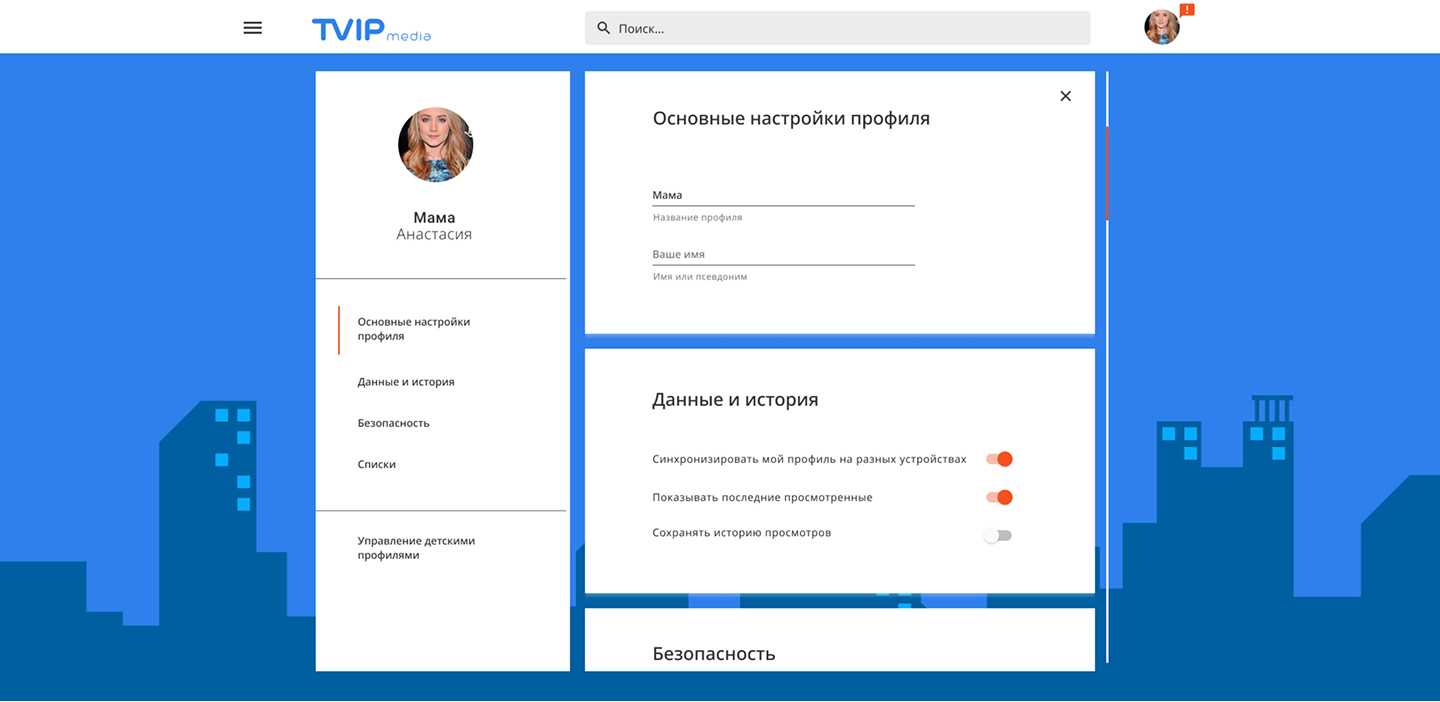The height and width of the screenshot is (702, 1440).
Task: Click the orange notification badge
Action: pyautogui.click(x=1187, y=10)
